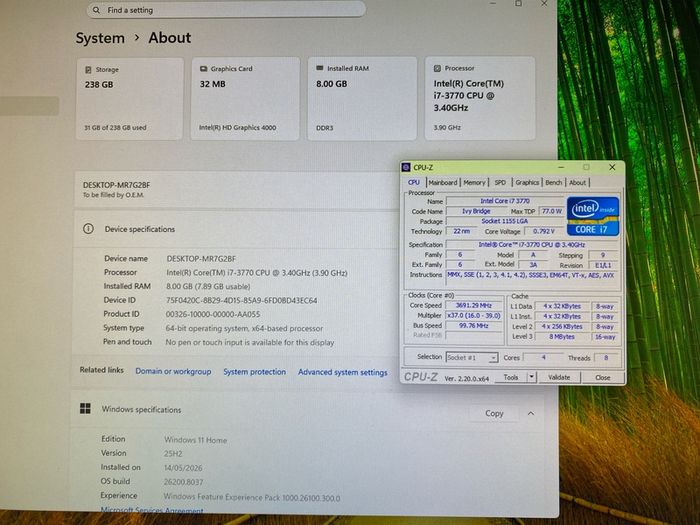Click the Windows logo beside Windows specifications

[x=85, y=408]
